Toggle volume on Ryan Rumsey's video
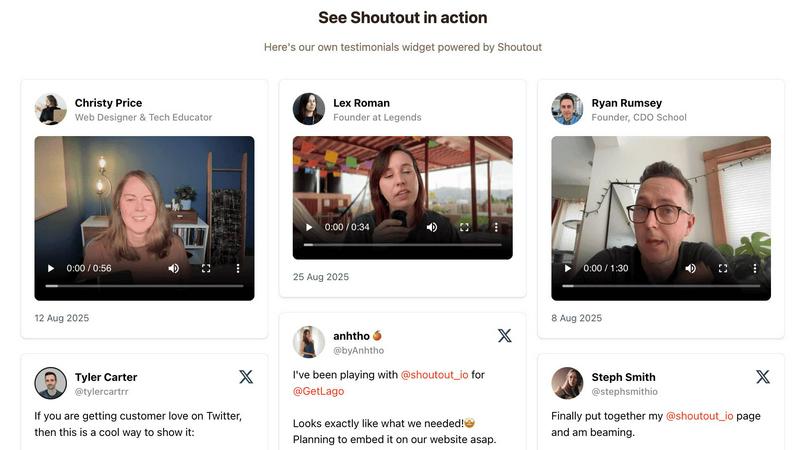The height and width of the screenshot is (450, 800). pyautogui.click(x=690, y=268)
